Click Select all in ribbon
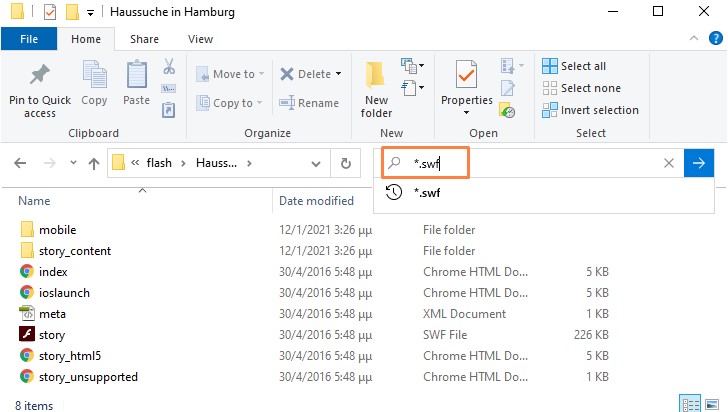728x412 pixels. [x=574, y=66]
